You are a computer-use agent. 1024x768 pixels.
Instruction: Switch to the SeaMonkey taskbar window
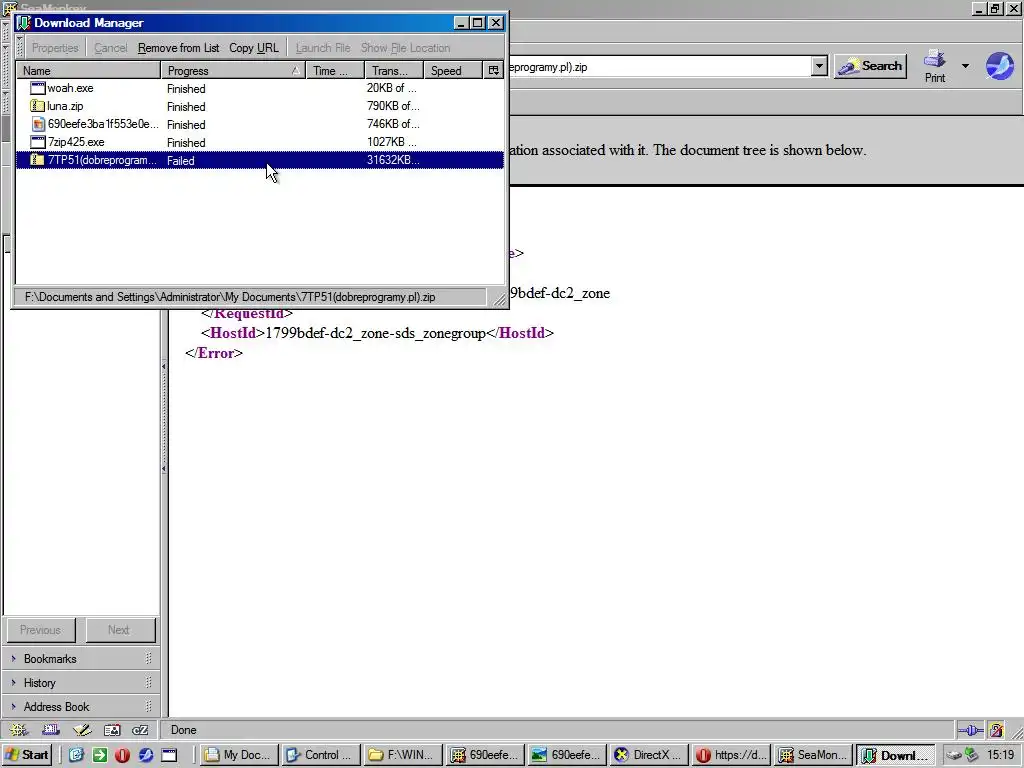point(814,755)
